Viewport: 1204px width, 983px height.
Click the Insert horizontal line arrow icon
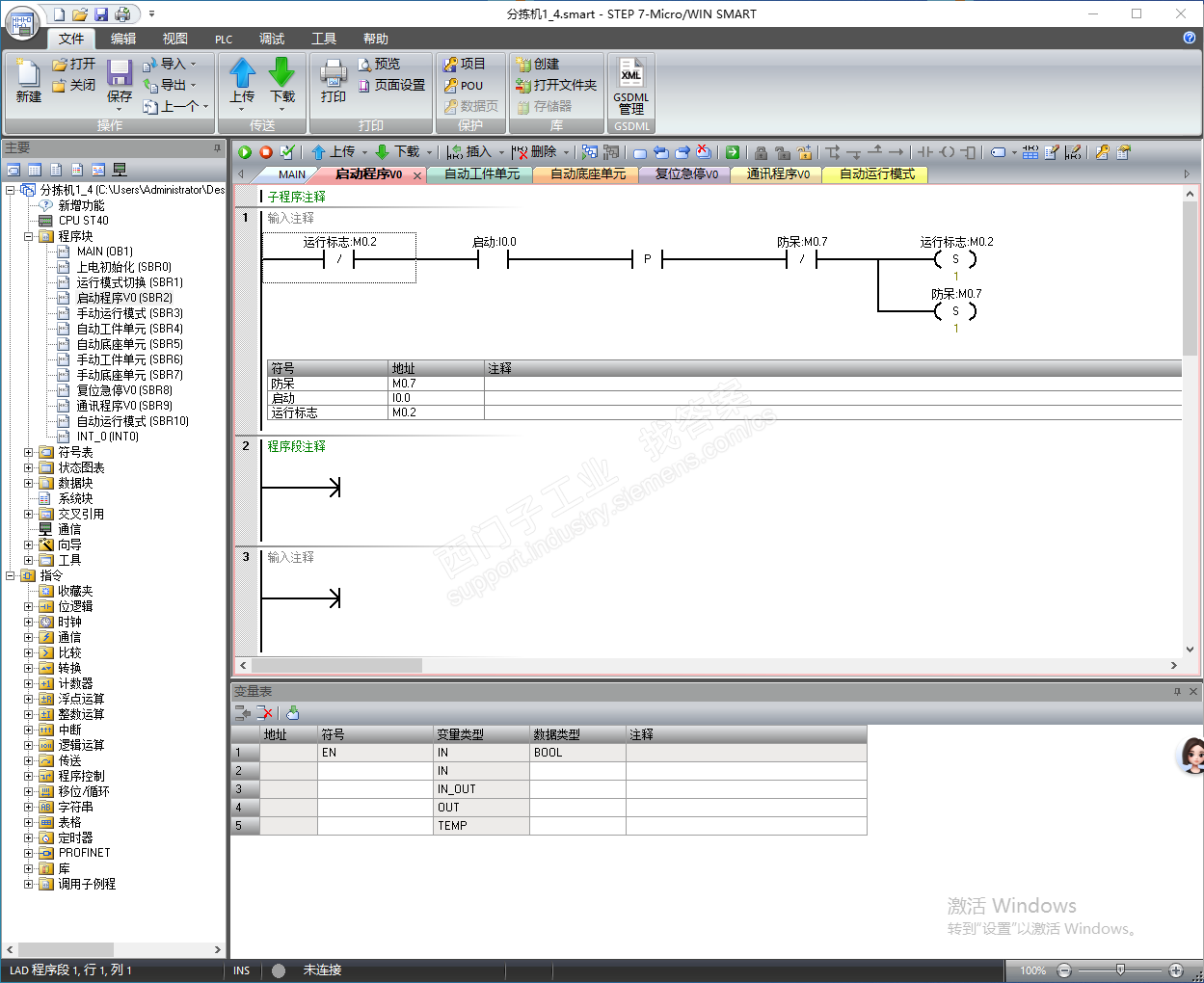click(x=896, y=152)
